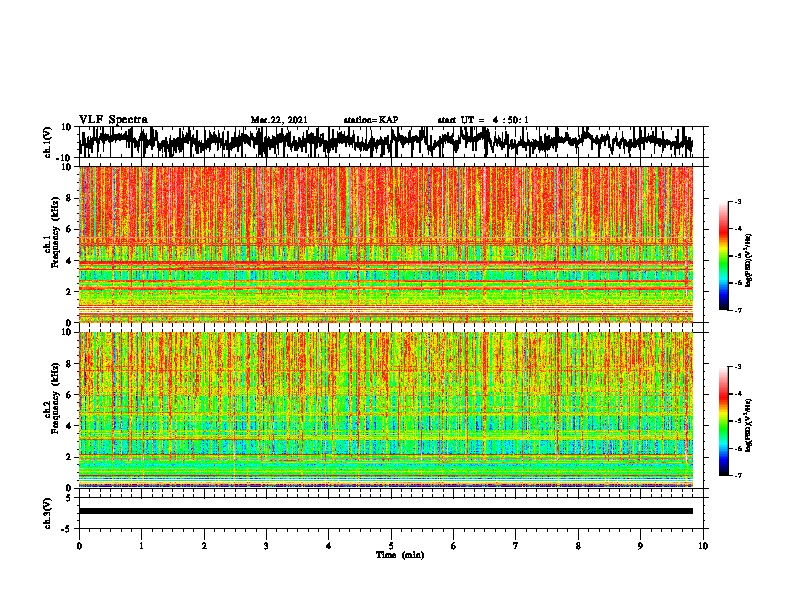The height and width of the screenshot is (612, 792).
Task: Click the "9" tick on the Time axis
Action: [640, 546]
